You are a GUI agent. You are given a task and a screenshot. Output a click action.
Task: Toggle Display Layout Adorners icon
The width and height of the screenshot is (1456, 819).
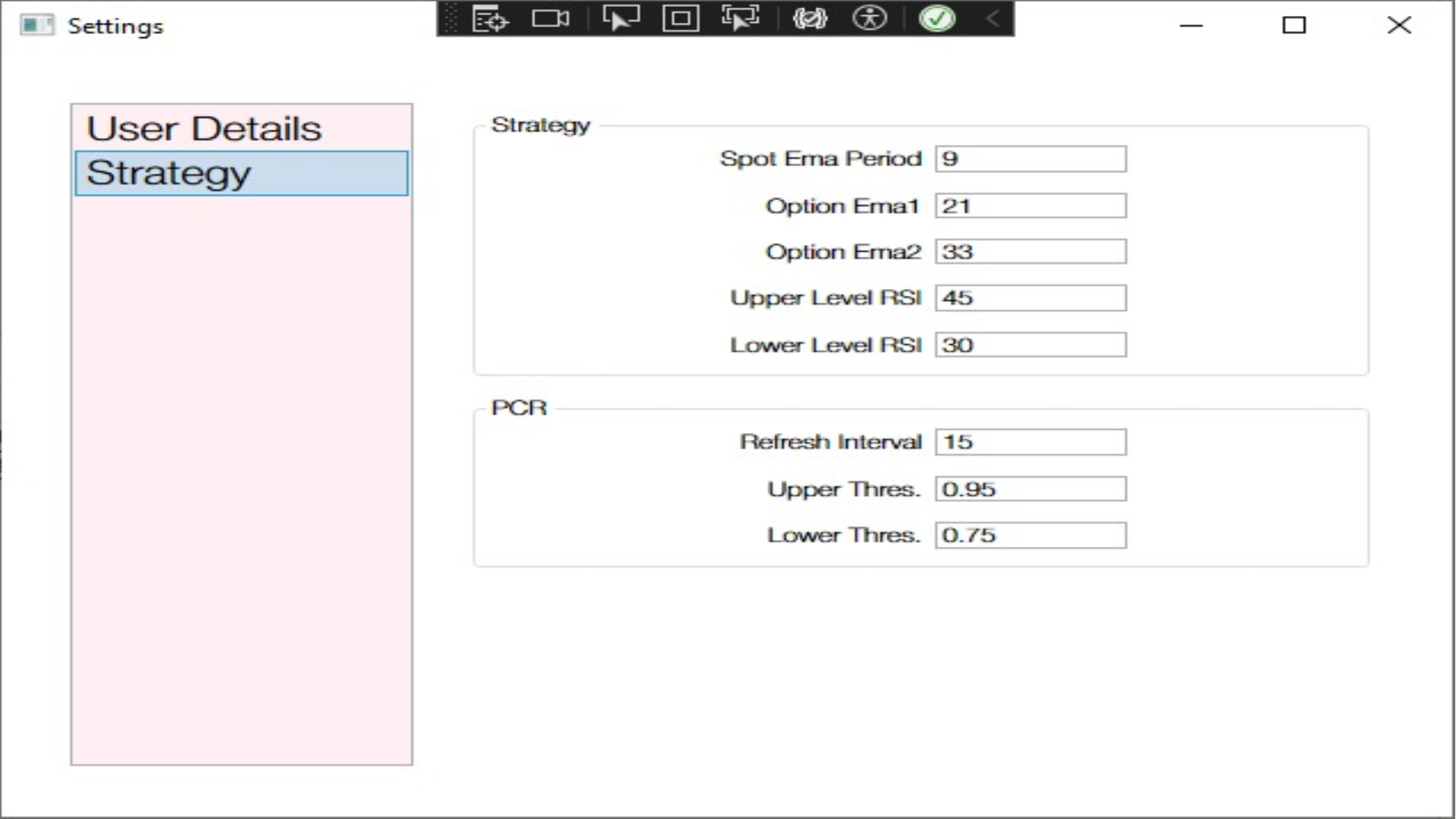click(x=680, y=18)
